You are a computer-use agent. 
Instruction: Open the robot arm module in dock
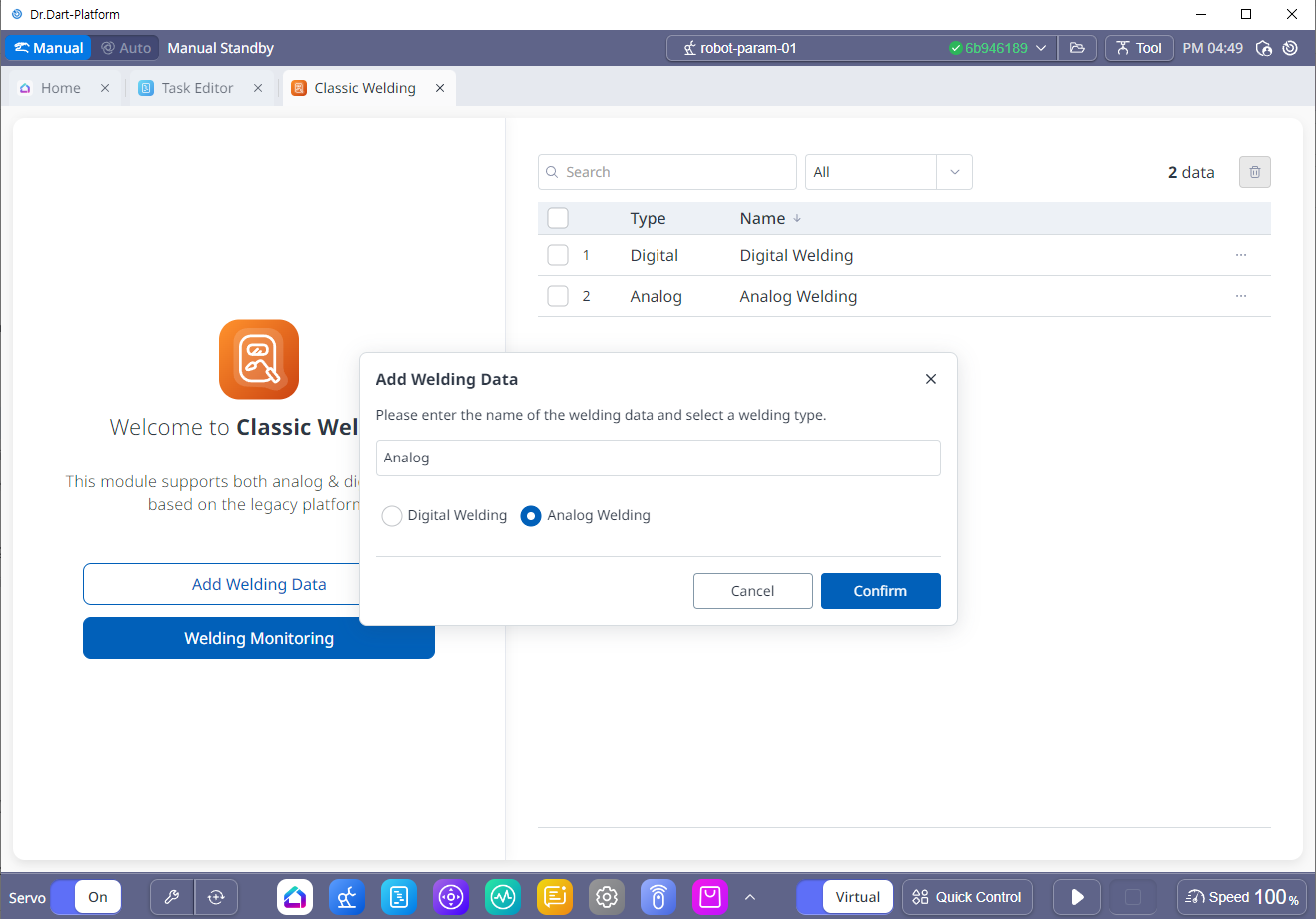[347, 897]
